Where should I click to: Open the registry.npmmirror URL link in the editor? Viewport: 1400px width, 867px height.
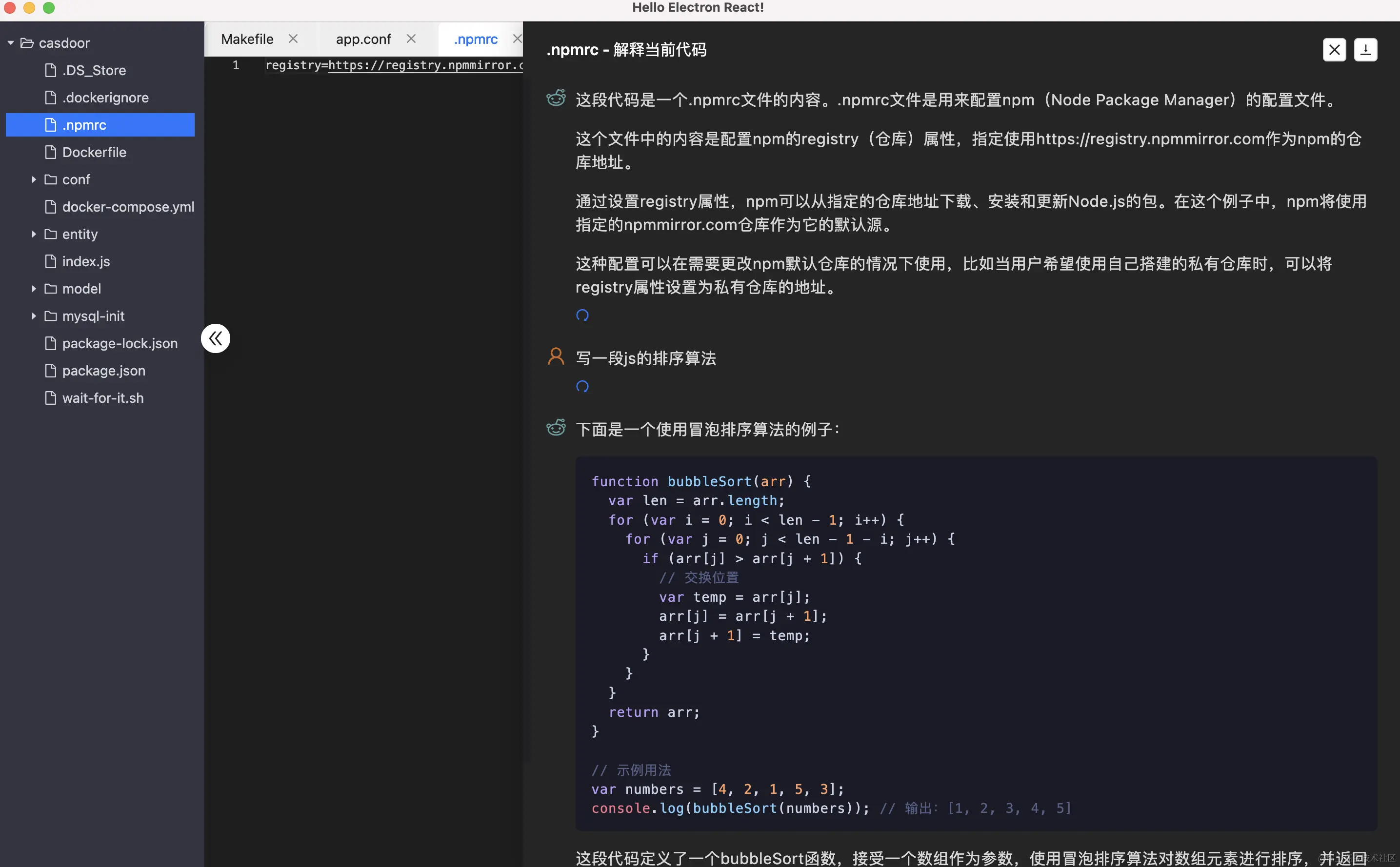pos(424,65)
